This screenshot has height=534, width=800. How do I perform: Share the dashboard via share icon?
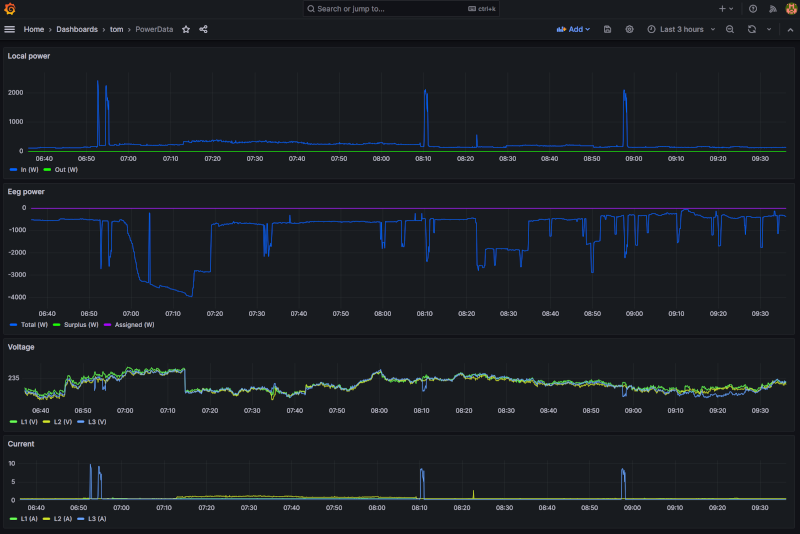(x=203, y=29)
